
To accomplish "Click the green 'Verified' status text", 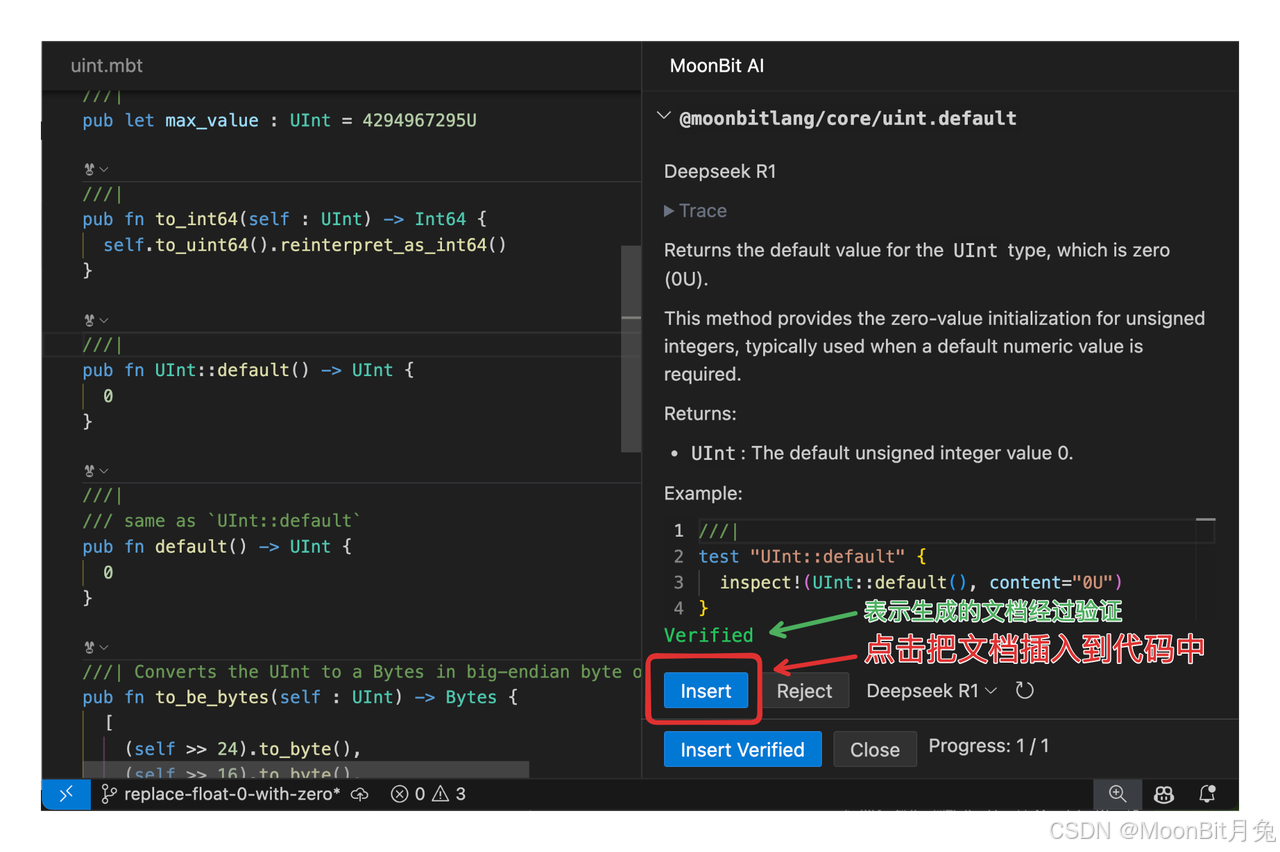I will click(x=708, y=635).
